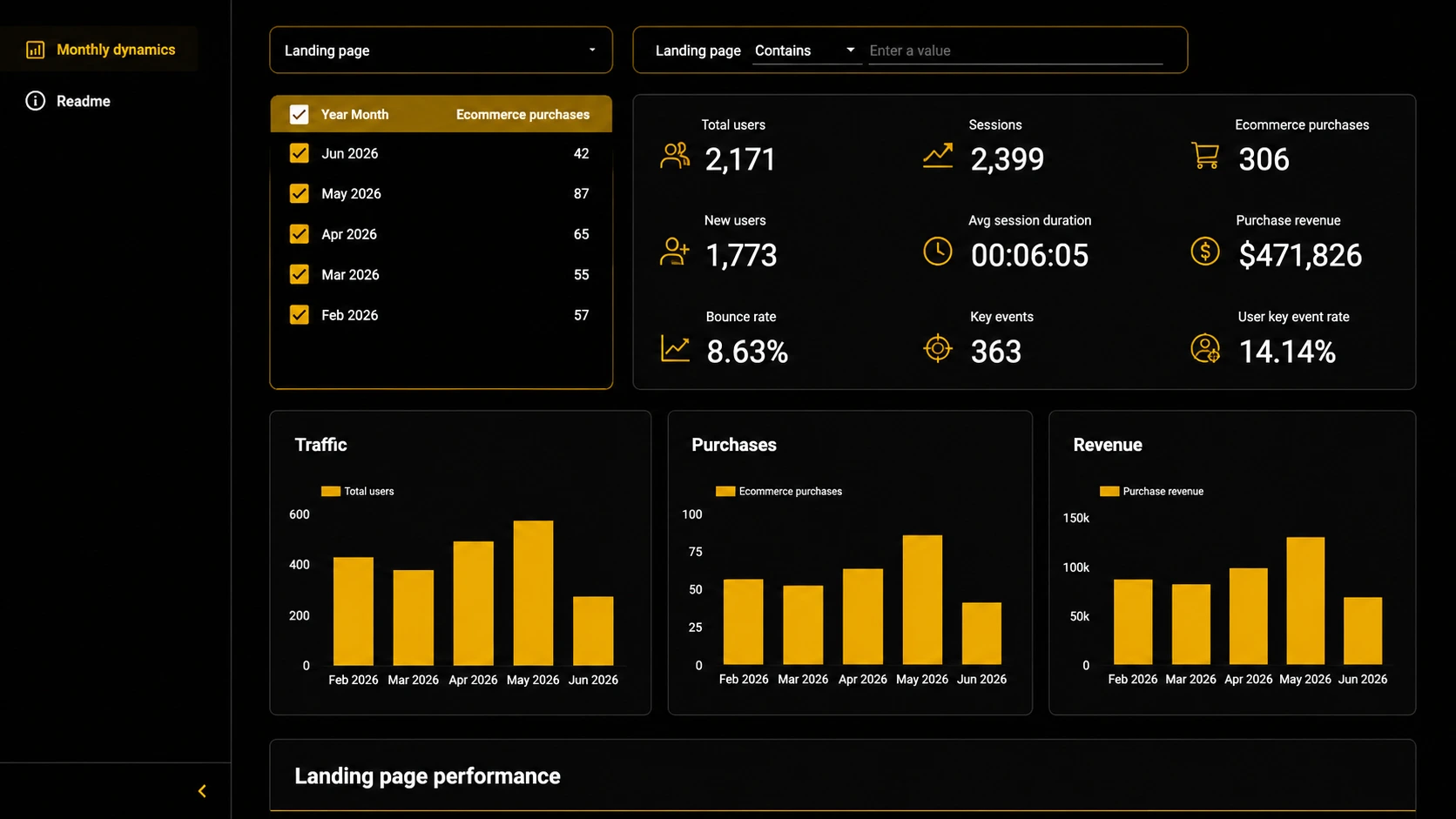Image resolution: width=1456 pixels, height=819 pixels.
Task: Sort by Ecommerce purchases column header
Action: (x=522, y=114)
